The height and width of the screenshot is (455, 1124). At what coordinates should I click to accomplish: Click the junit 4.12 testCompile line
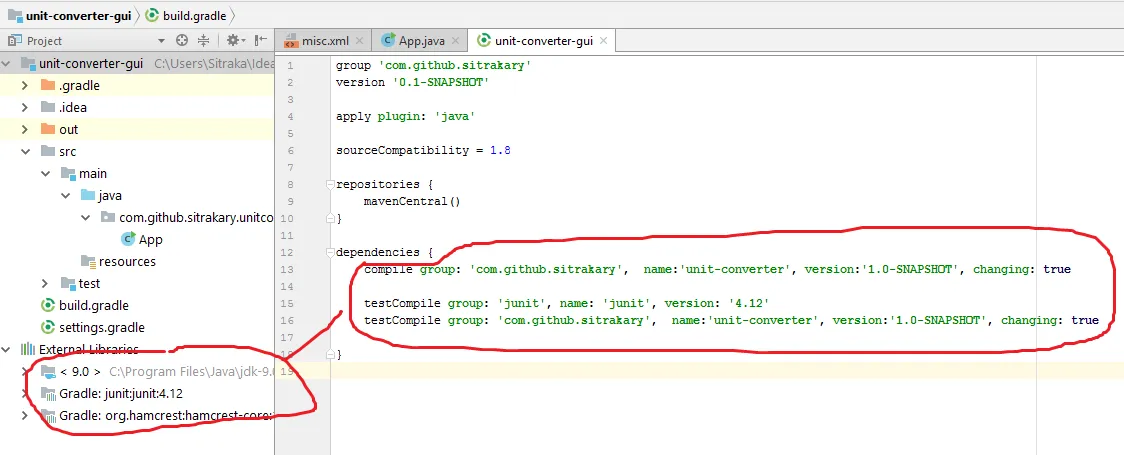click(x=566, y=303)
